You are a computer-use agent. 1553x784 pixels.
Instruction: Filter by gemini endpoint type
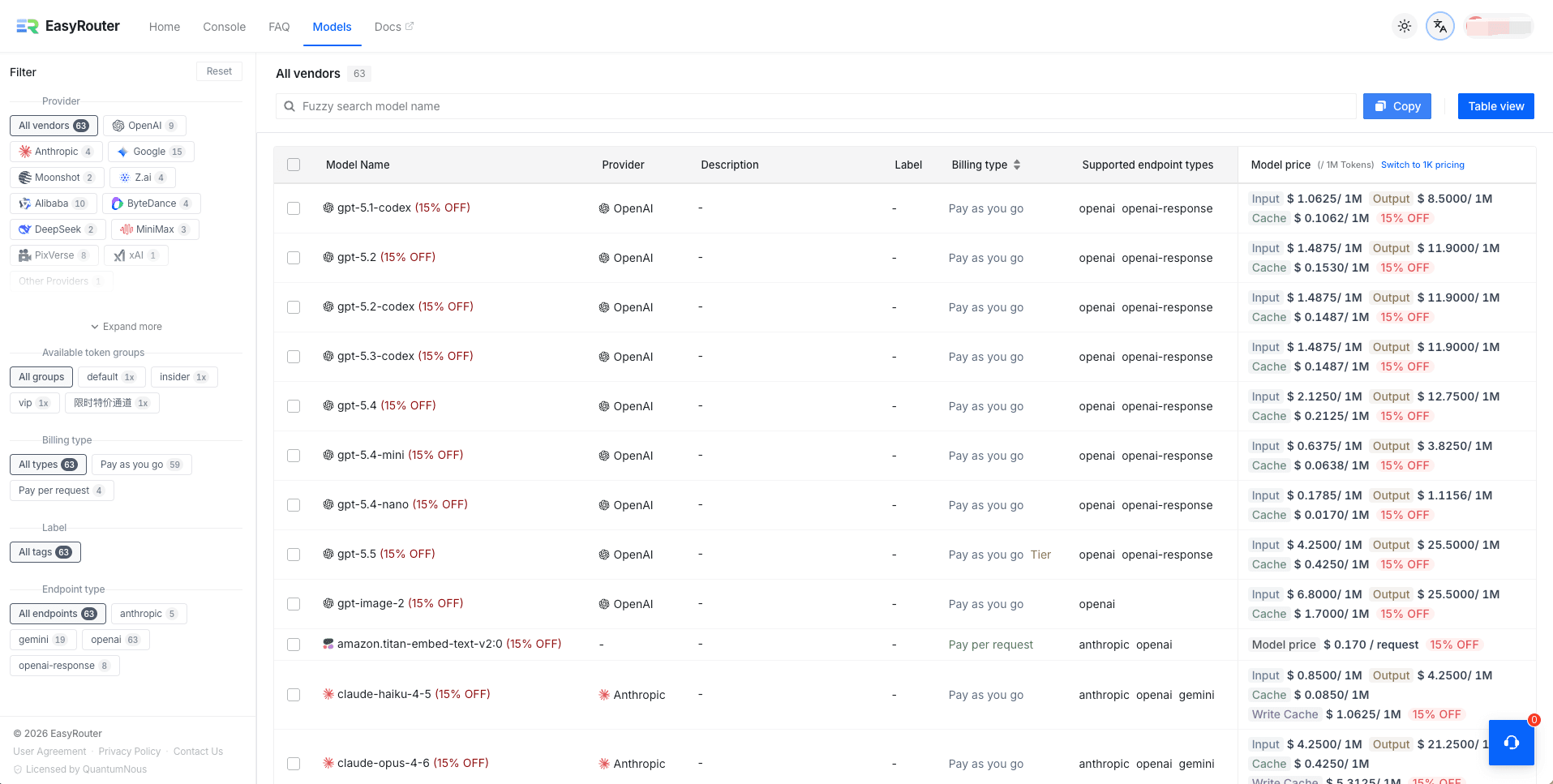(43, 640)
